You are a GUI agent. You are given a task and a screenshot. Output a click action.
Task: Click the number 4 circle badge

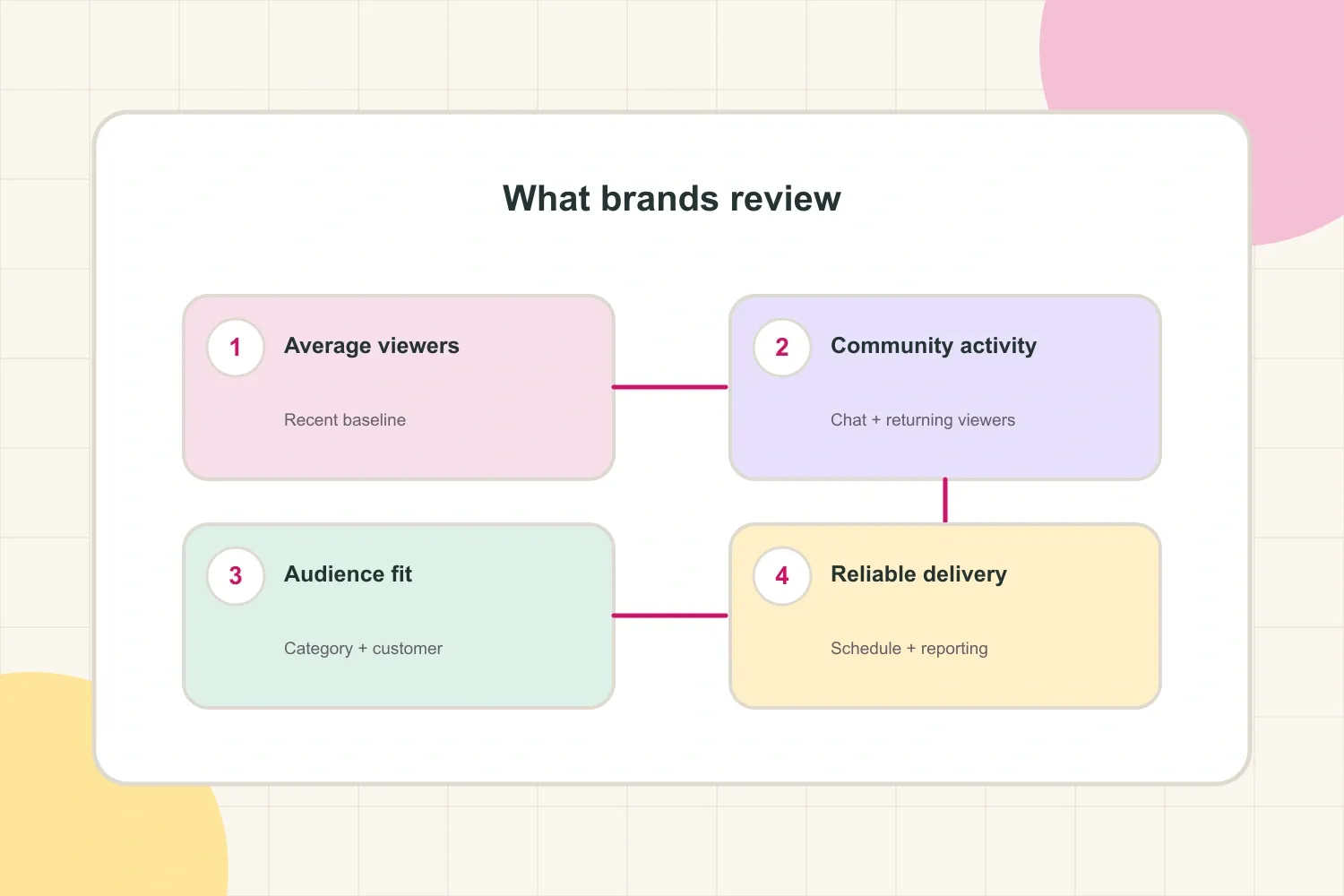tap(782, 576)
